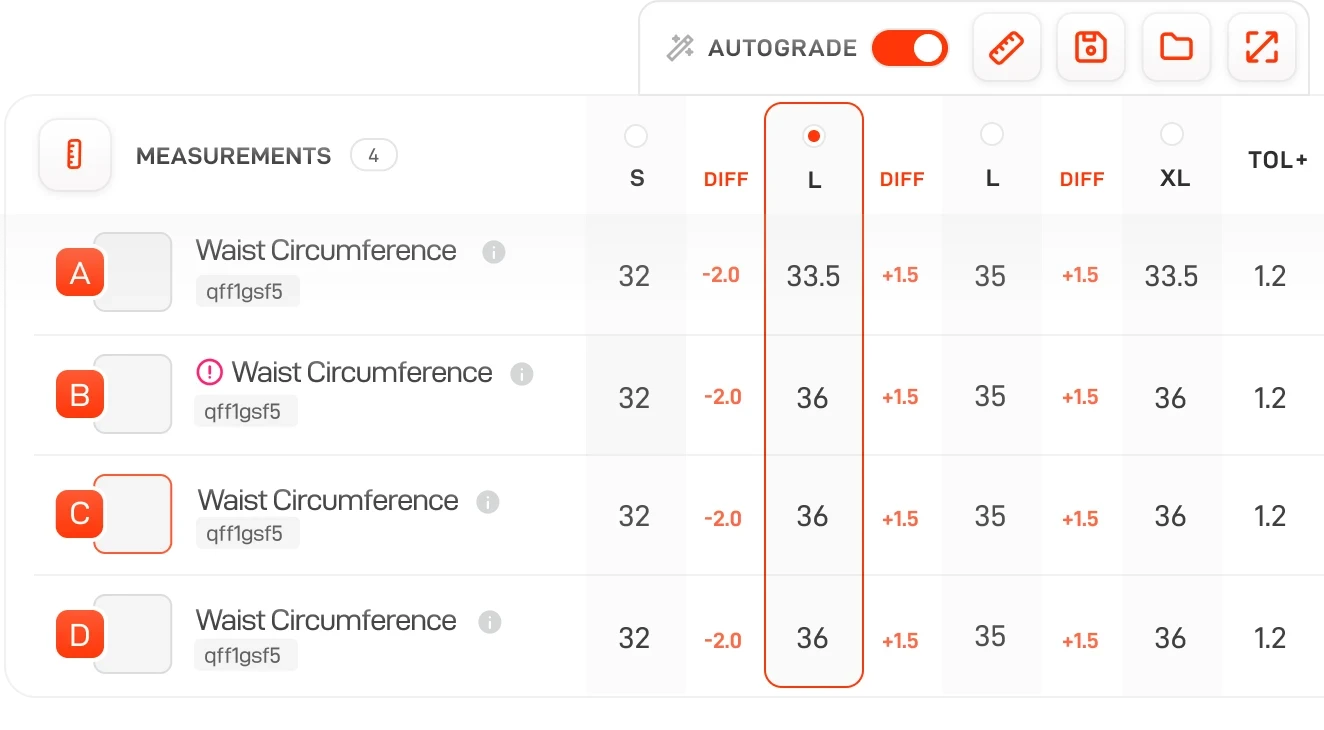Viewport: 1324px width, 730px height.
Task: Click the info icon on row A
Action: (493, 252)
